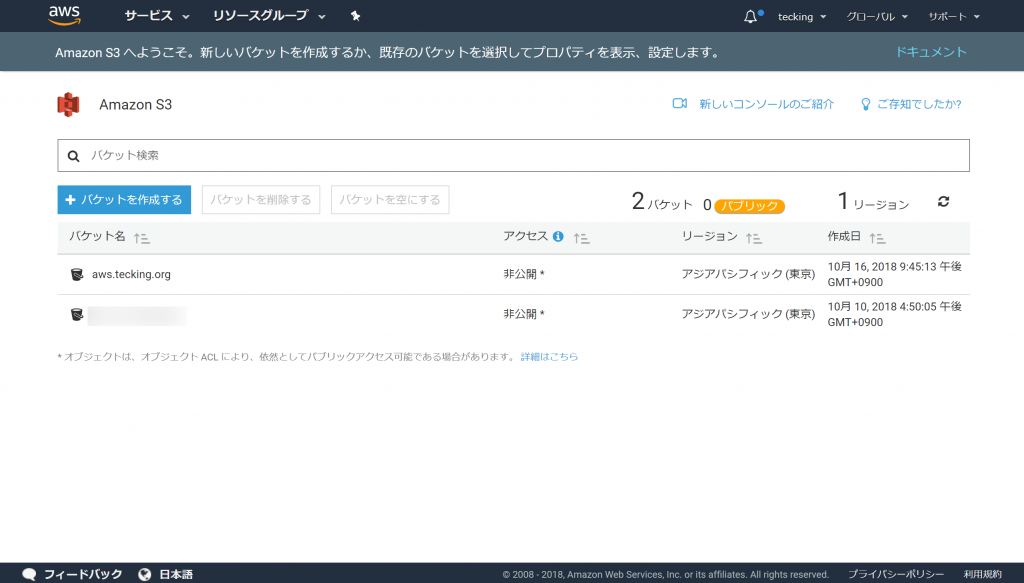
Task: Sort by bucket name using sort icon
Action: pyautogui.click(x=142, y=238)
